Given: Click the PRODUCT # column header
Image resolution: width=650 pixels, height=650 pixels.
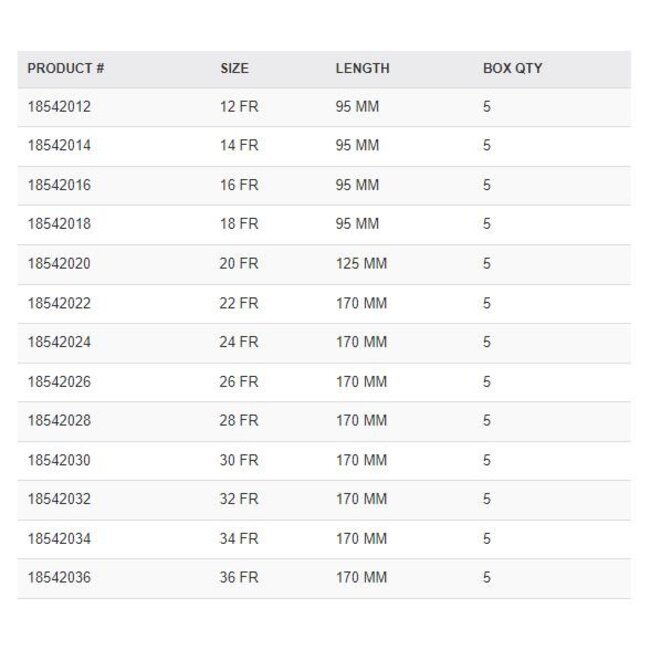Looking at the screenshot, I should [x=66, y=69].
